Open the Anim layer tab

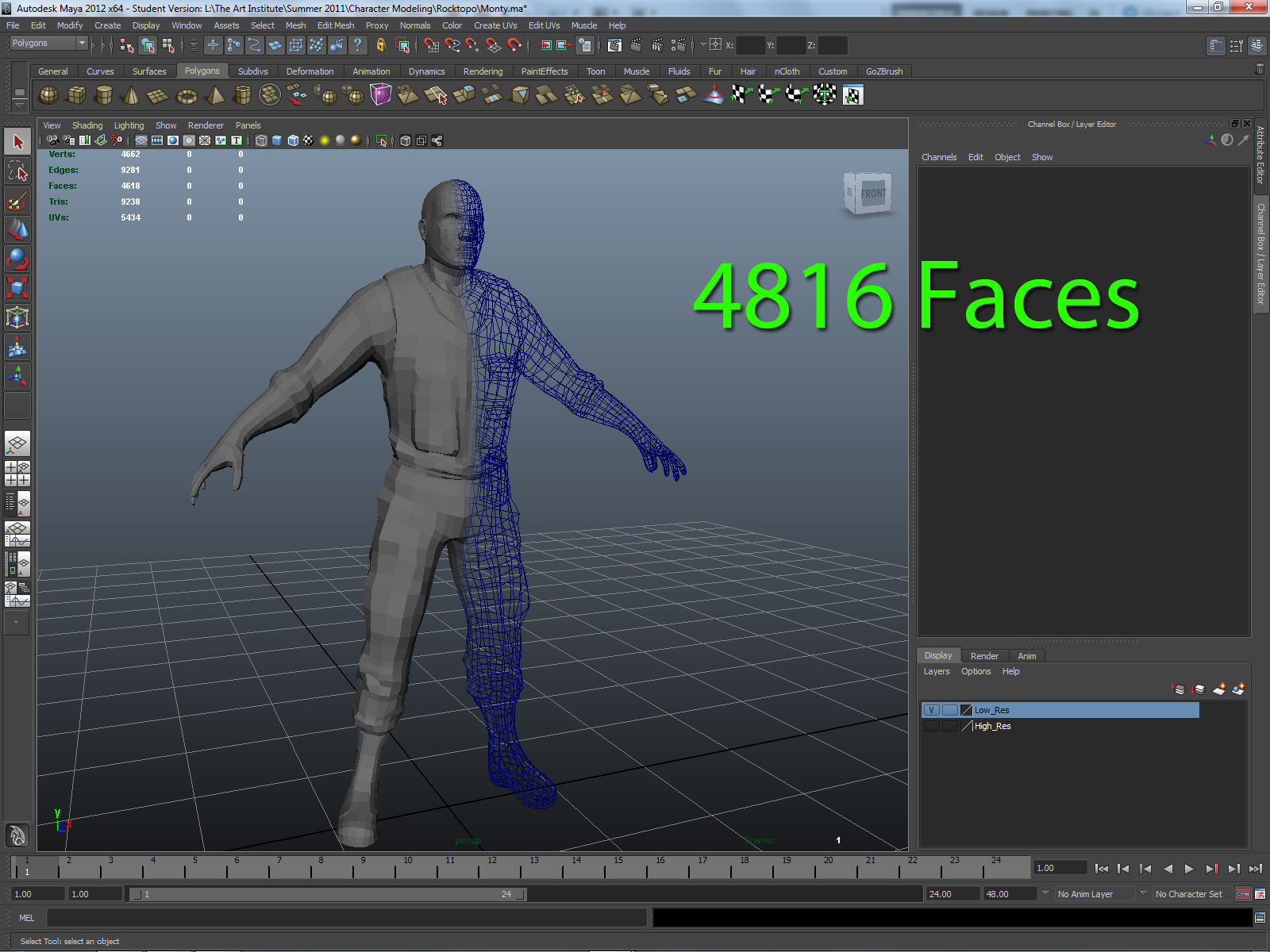[1027, 656]
